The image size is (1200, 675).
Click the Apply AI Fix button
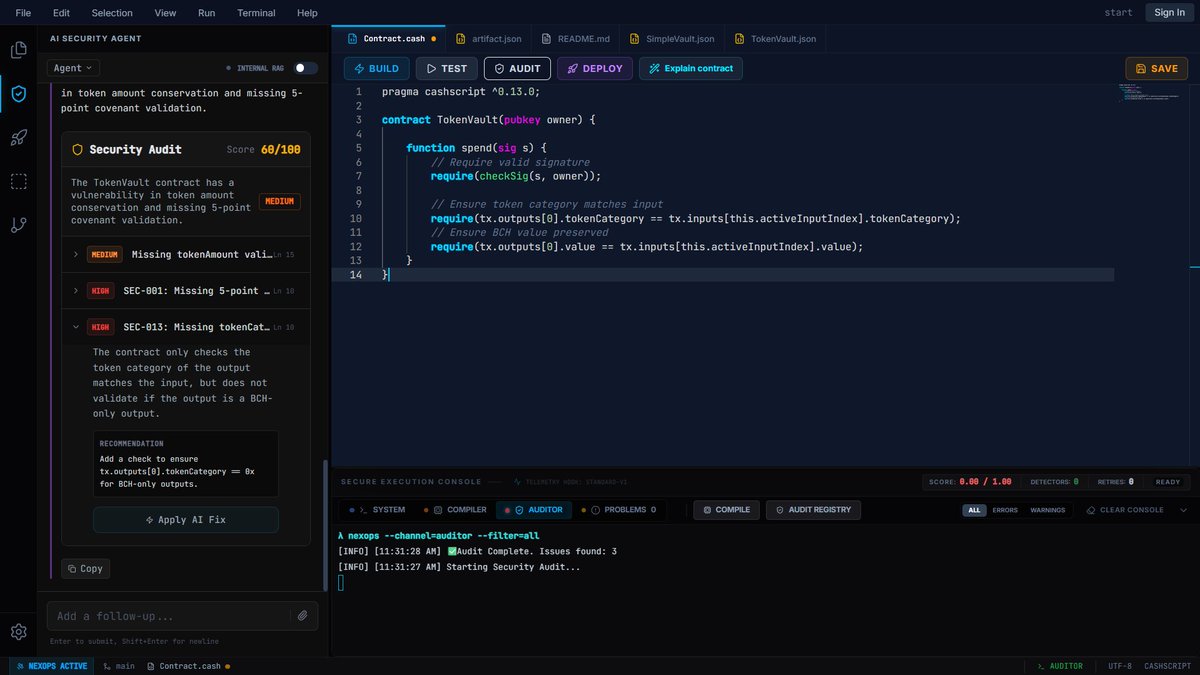tap(186, 520)
